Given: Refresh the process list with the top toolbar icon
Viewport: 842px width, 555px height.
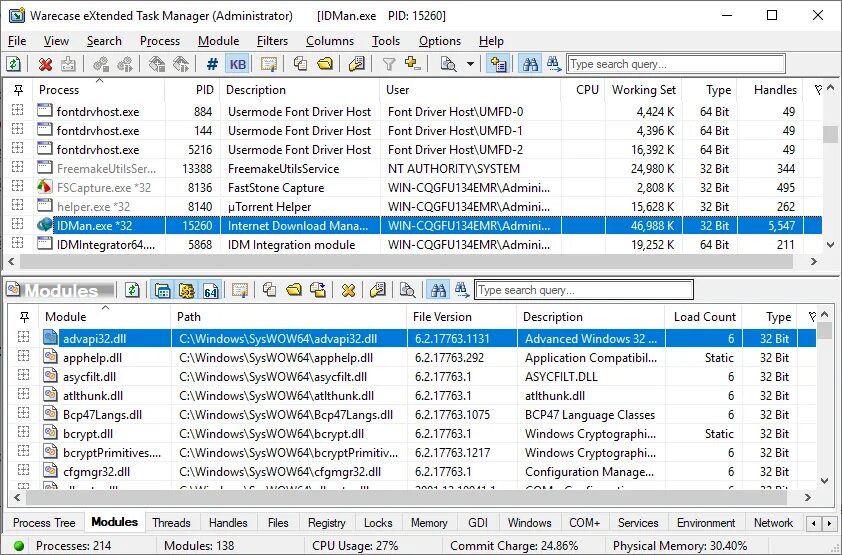Looking at the screenshot, I should 14,64.
